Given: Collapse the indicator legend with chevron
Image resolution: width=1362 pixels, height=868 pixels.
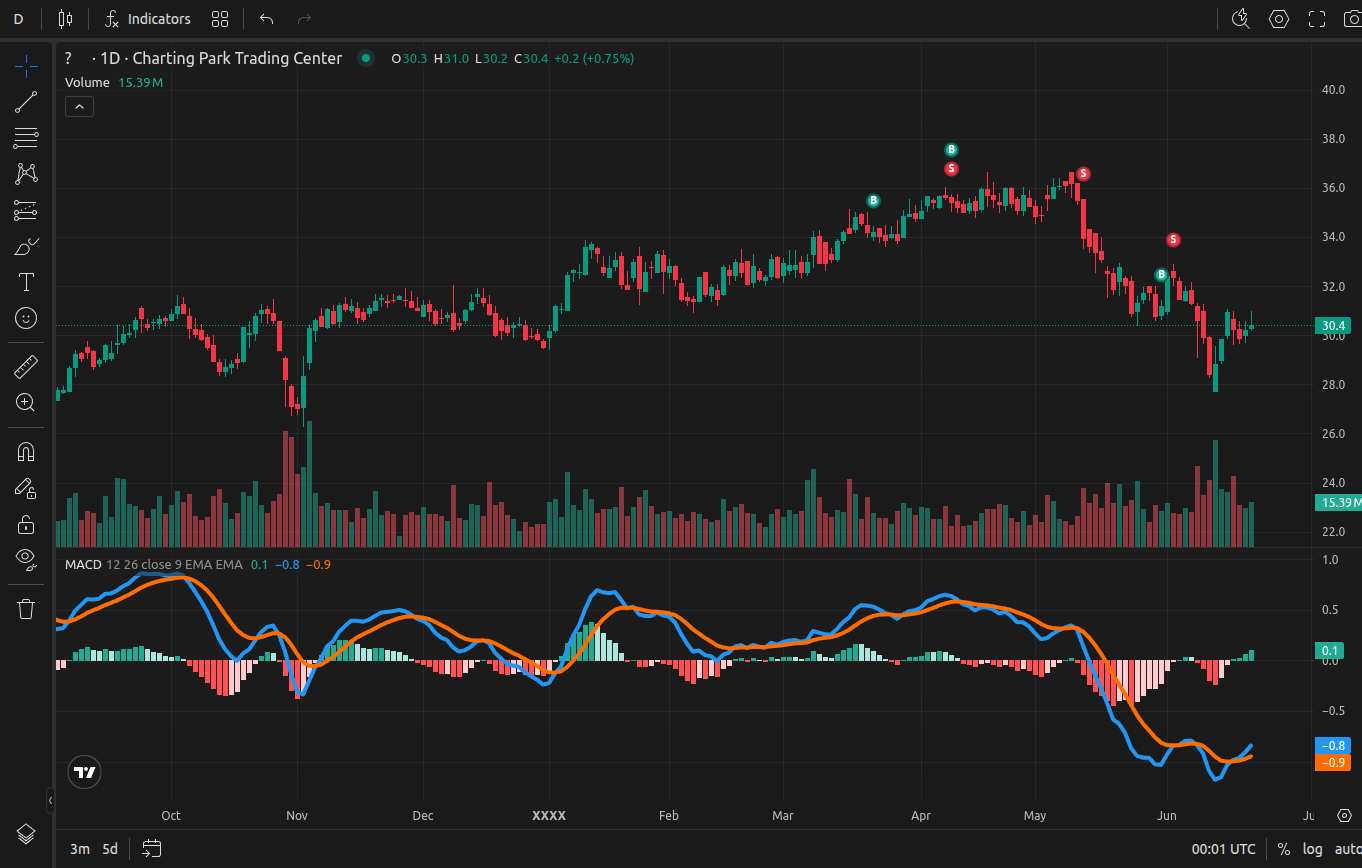Looking at the screenshot, I should coord(79,106).
